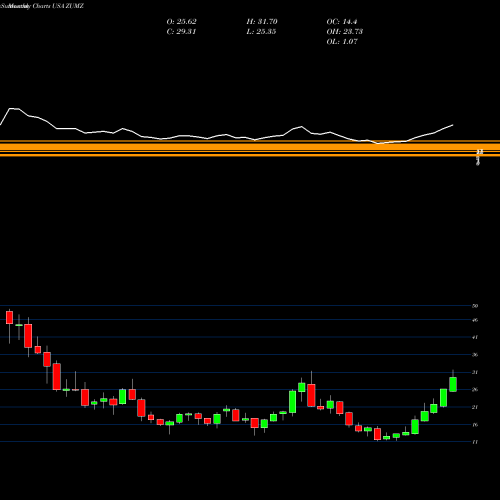The height and width of the screenshot is (500, 500).
Task: Click the price axis label 16
Action: [x=475, y=425]
